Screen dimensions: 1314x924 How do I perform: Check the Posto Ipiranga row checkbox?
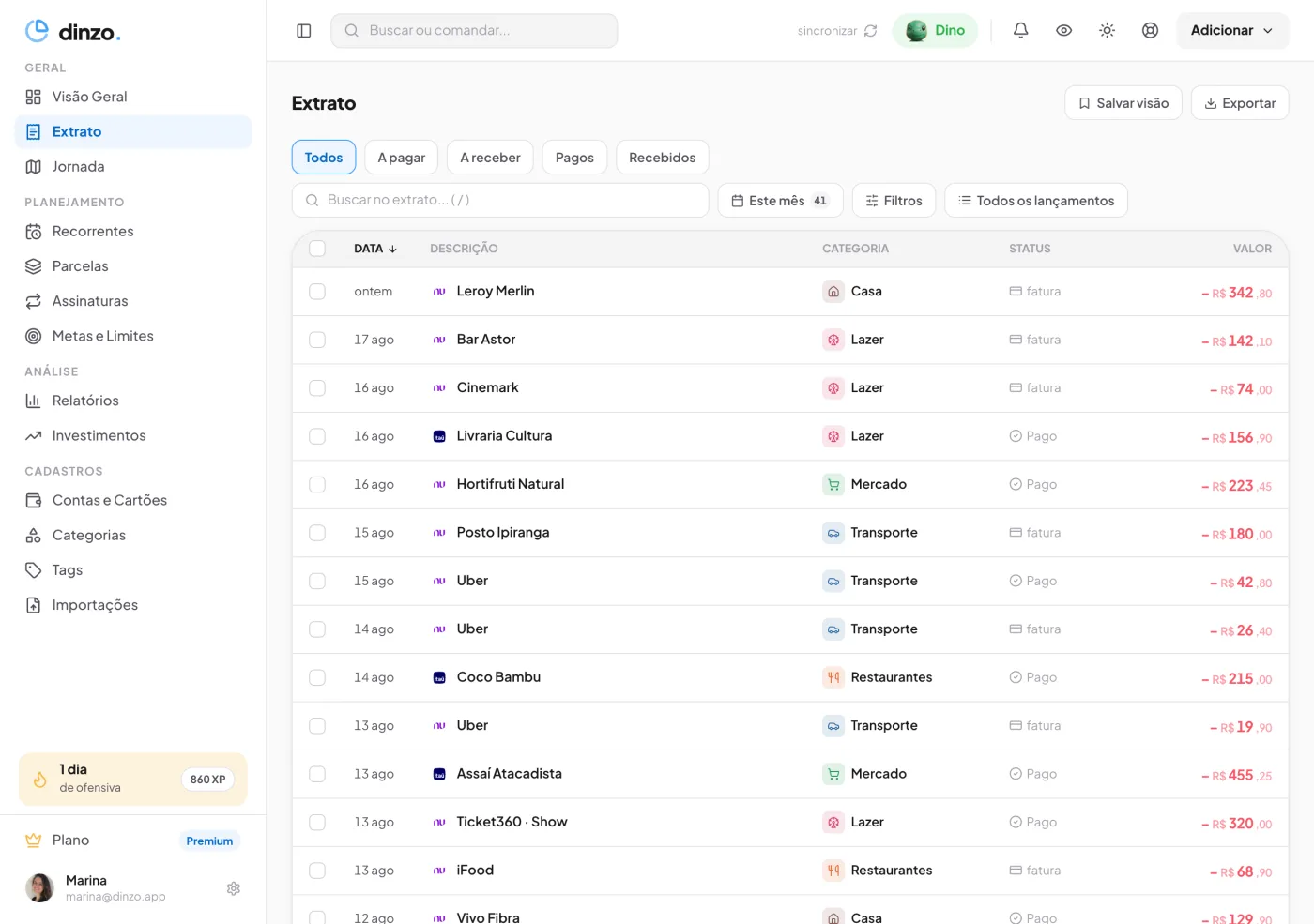[317, 533]
